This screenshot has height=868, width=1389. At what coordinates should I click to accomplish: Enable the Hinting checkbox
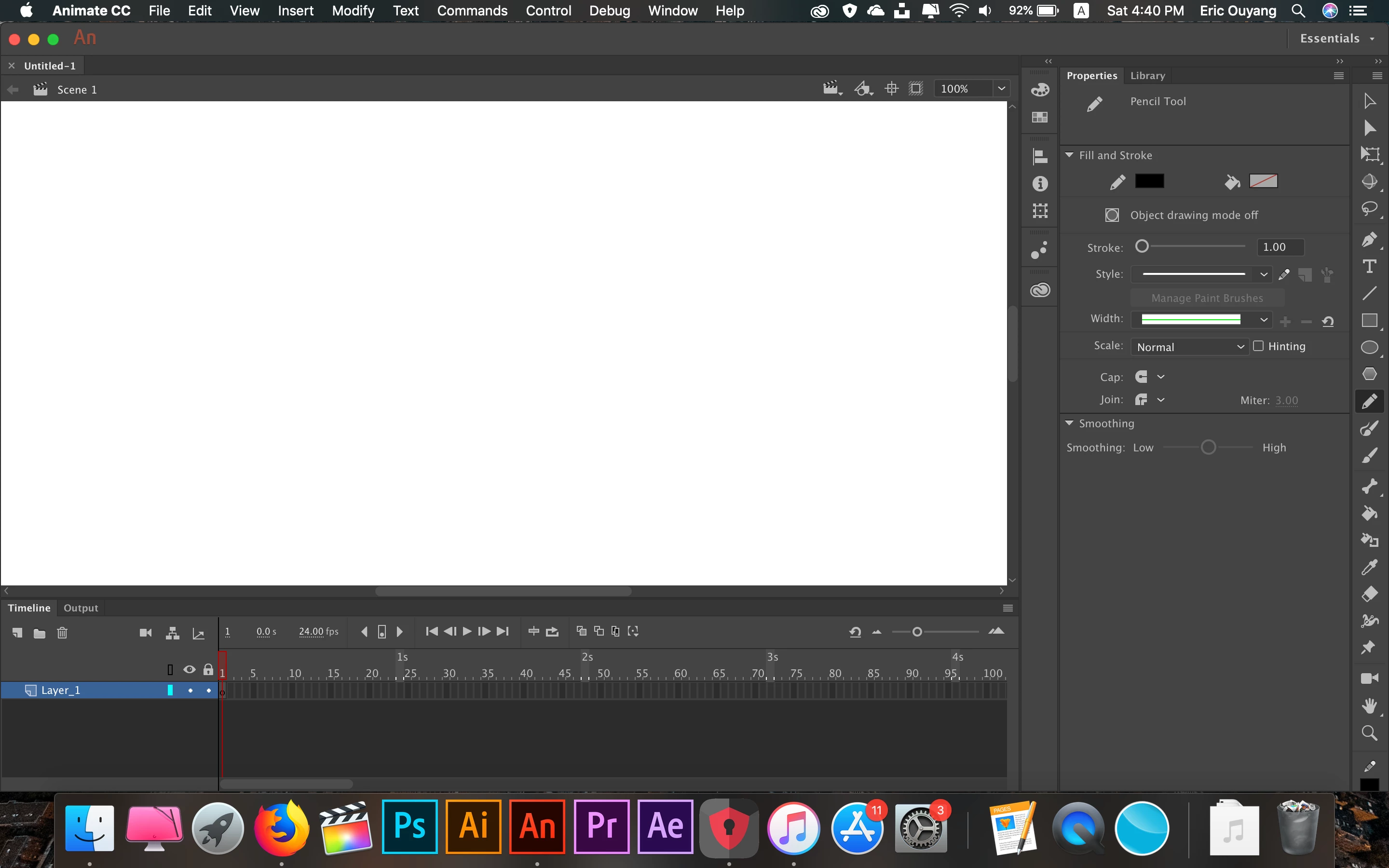pos(1258,346)
